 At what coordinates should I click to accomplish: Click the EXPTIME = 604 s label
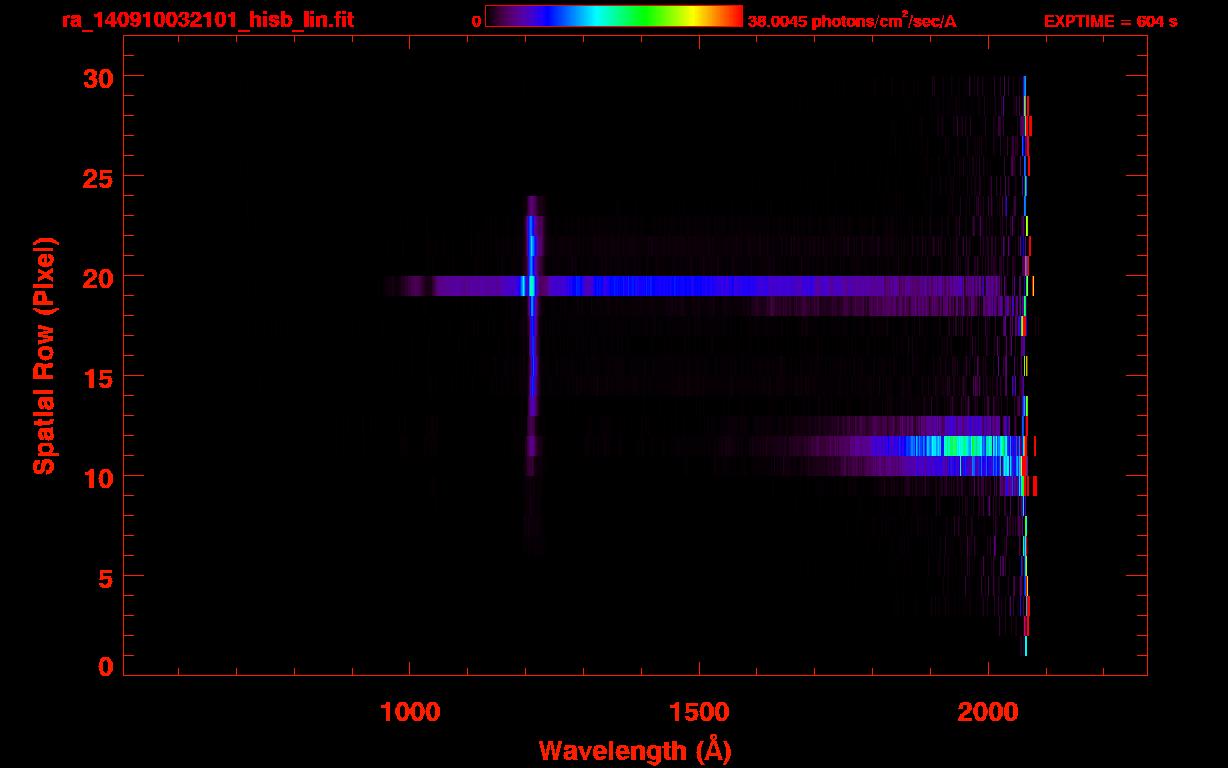[1110, 22]
